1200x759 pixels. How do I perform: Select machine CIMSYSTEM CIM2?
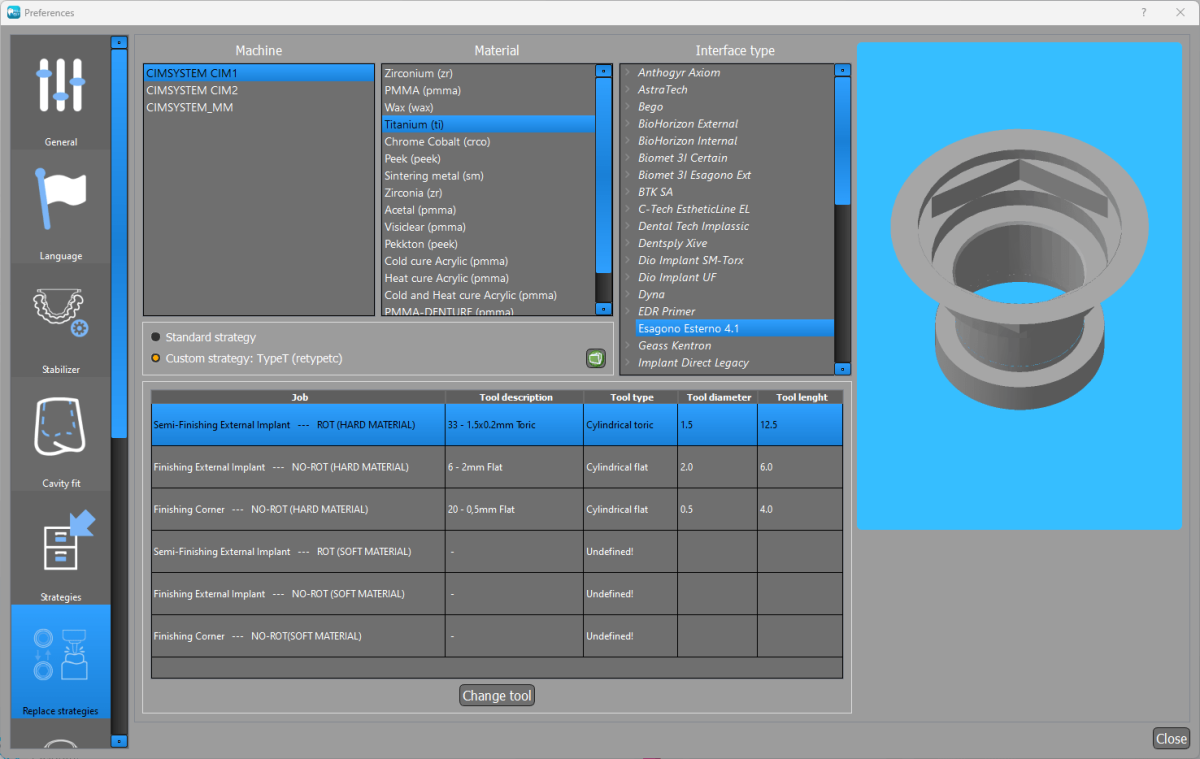pos(259,90)
